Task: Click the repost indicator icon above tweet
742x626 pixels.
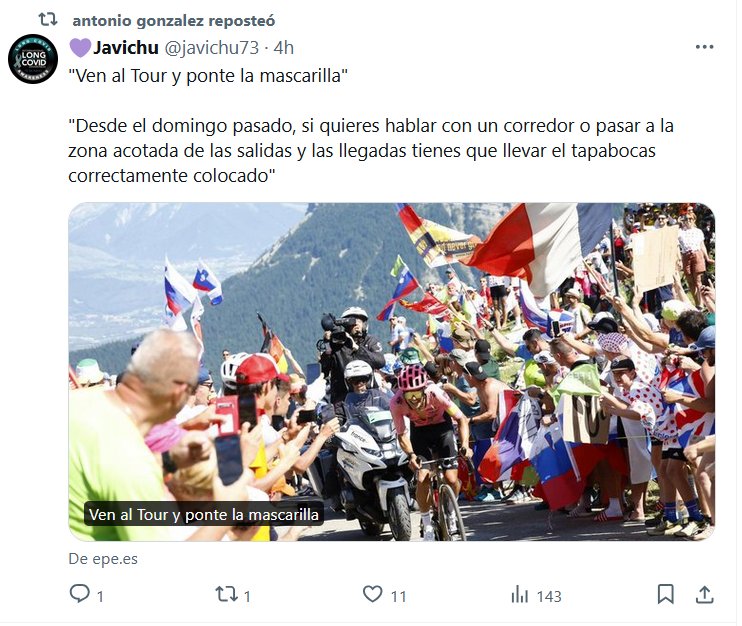Action: (x=48, y=20)
